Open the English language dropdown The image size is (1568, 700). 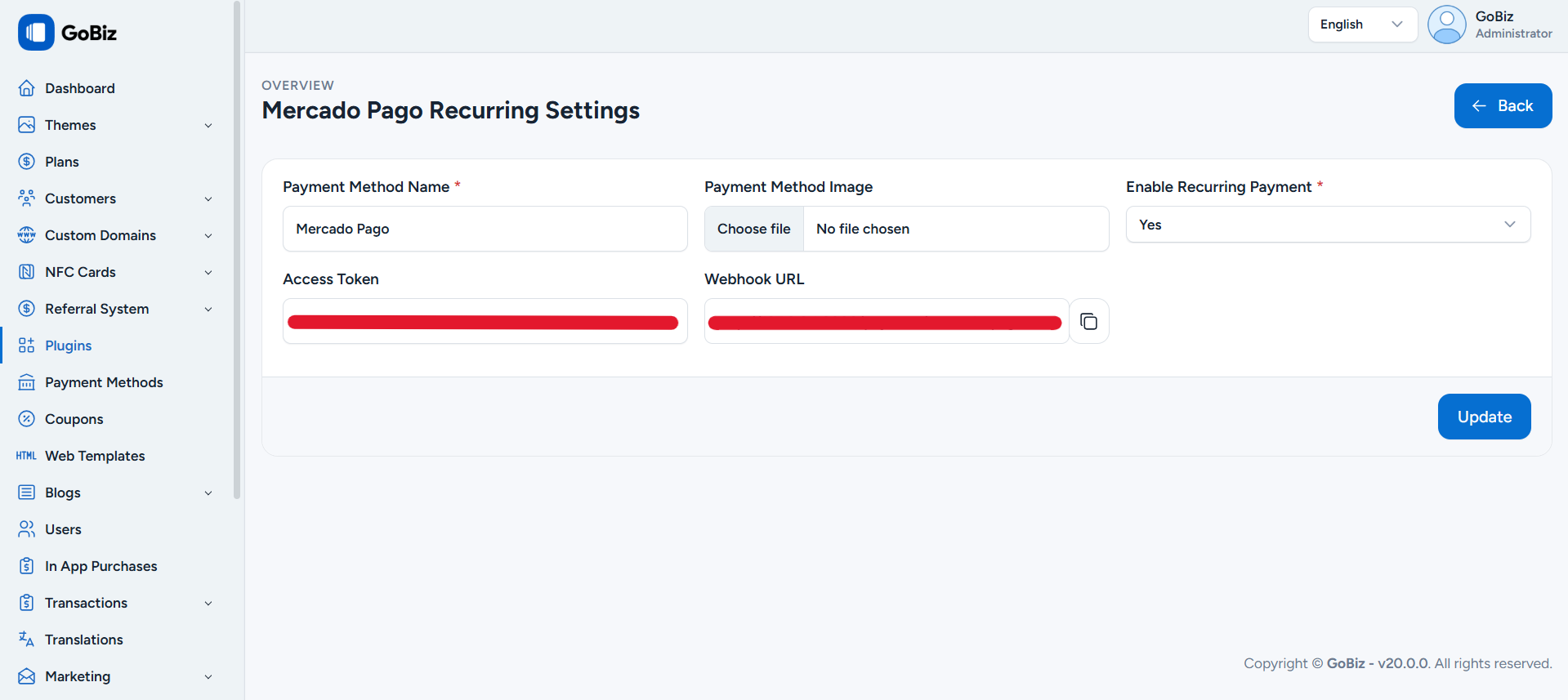1363,25
